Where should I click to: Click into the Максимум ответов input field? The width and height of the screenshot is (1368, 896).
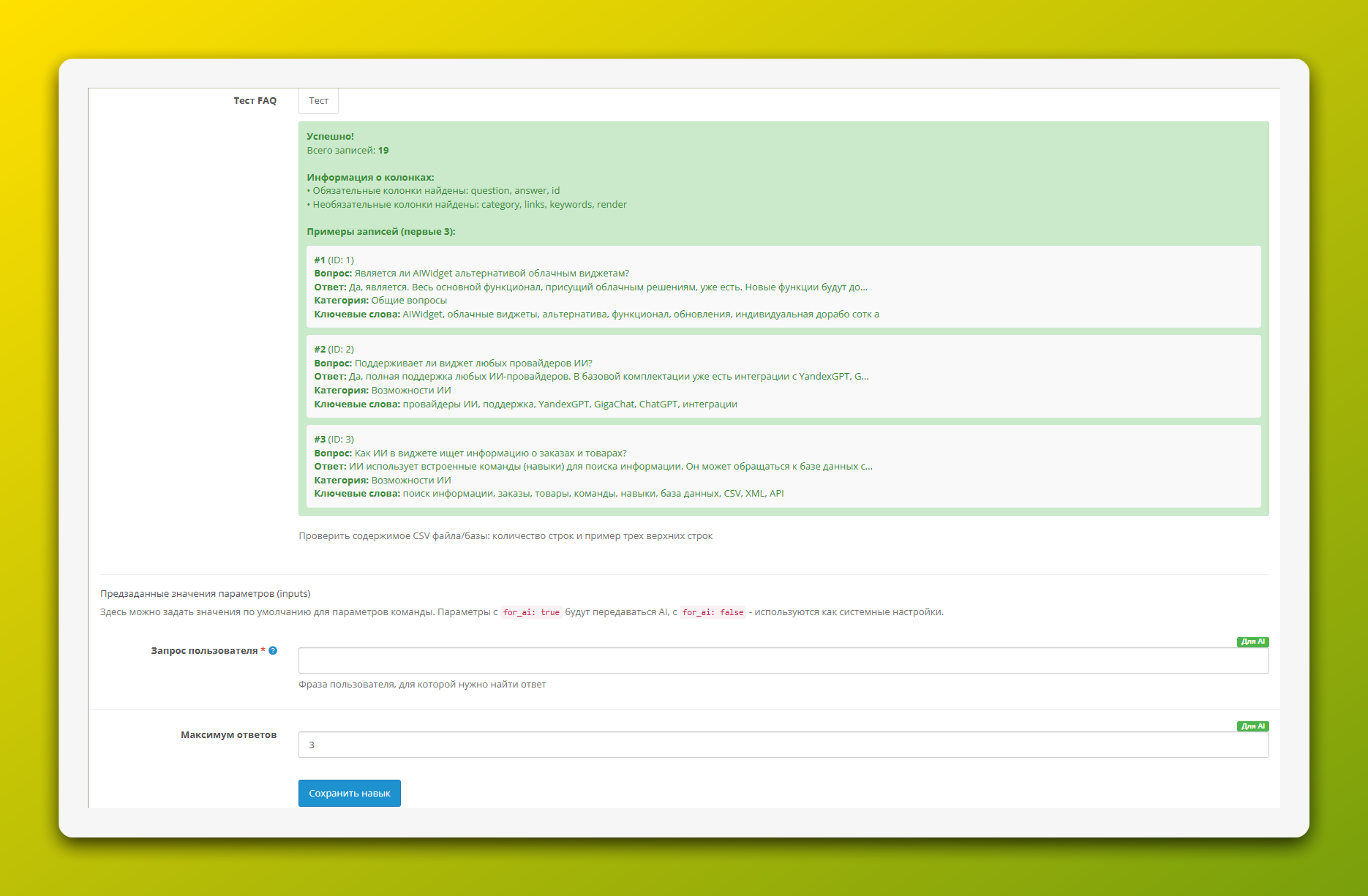(783, 745)
